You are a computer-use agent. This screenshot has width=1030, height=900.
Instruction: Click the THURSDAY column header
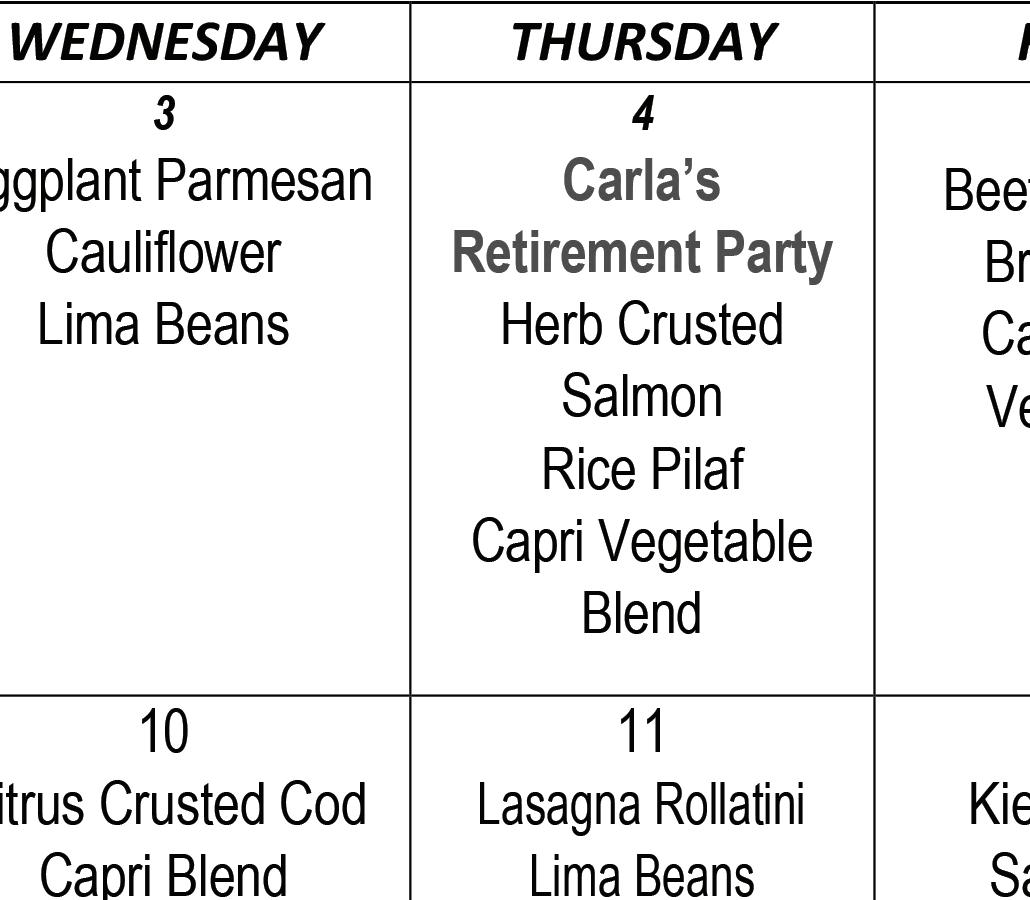[x=643, y=42]
